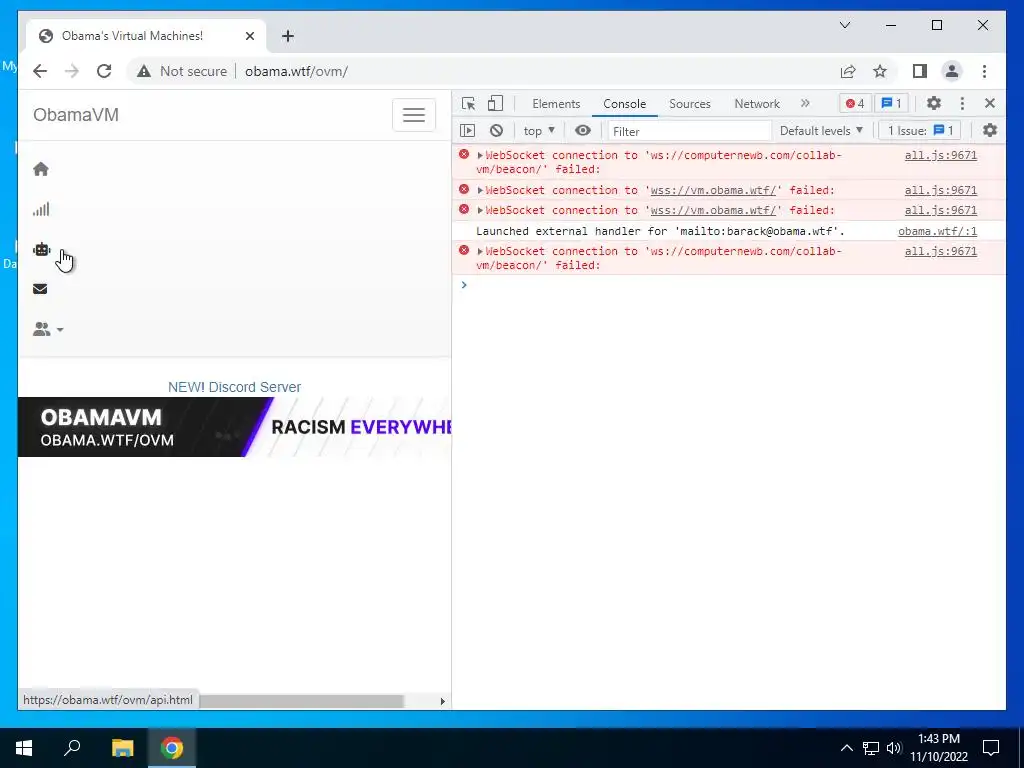Close the Obama's Virtual Machines tab
Screen dimensions: 1024x768
tap(249, 36)
